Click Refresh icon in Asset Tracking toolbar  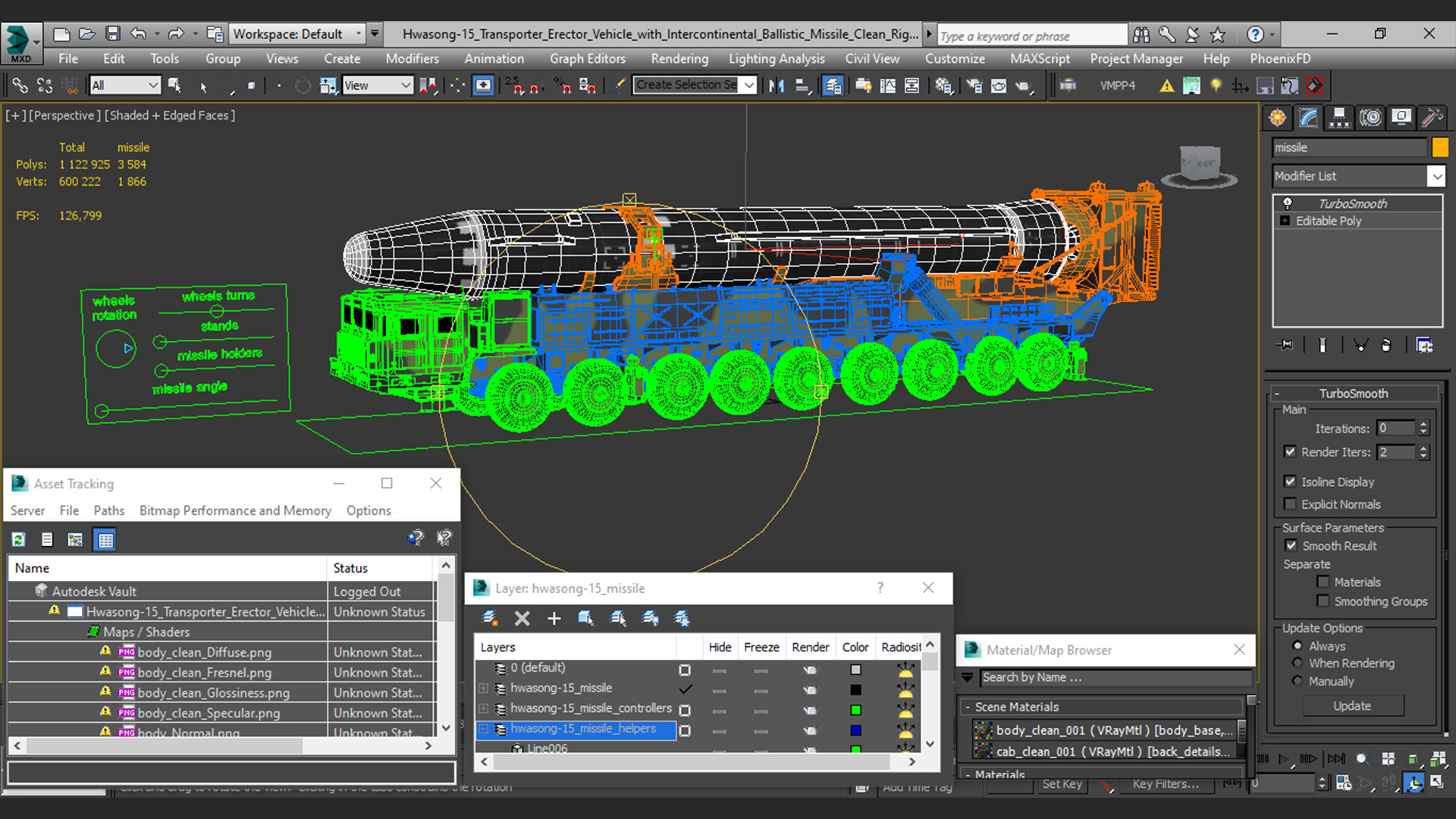[x=18, y=539]
